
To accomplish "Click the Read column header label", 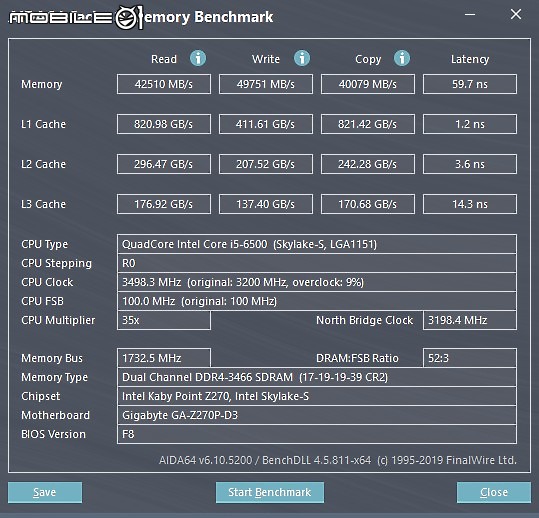I will [x=164, y=59].
